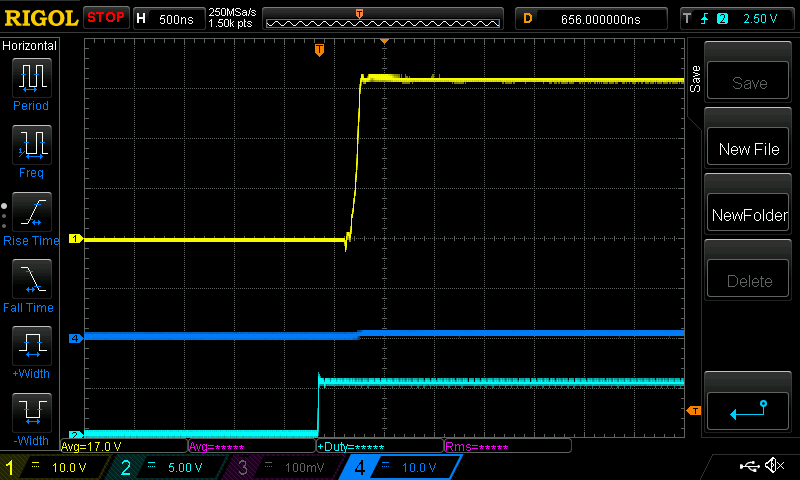
Task: Open the Horizontal measurement menu header
Action: [x=30, y=46]
